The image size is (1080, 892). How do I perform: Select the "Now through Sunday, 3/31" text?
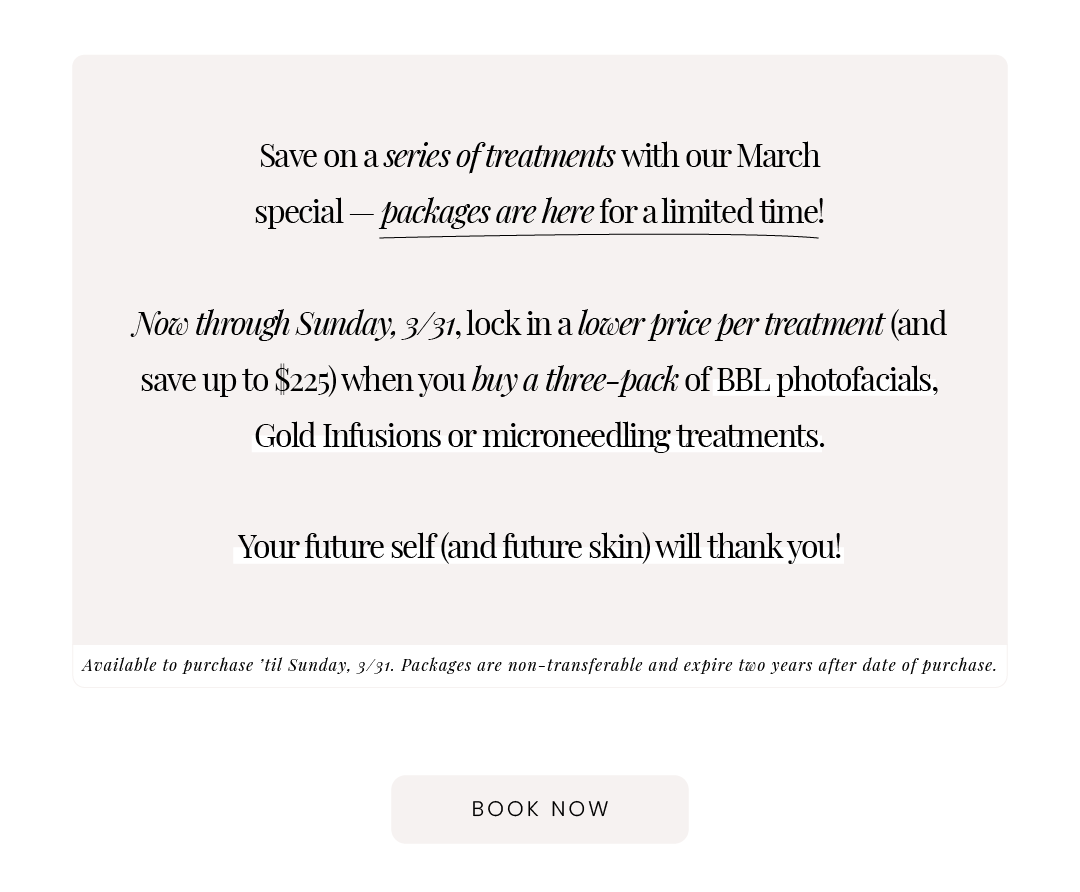[294, 324]
